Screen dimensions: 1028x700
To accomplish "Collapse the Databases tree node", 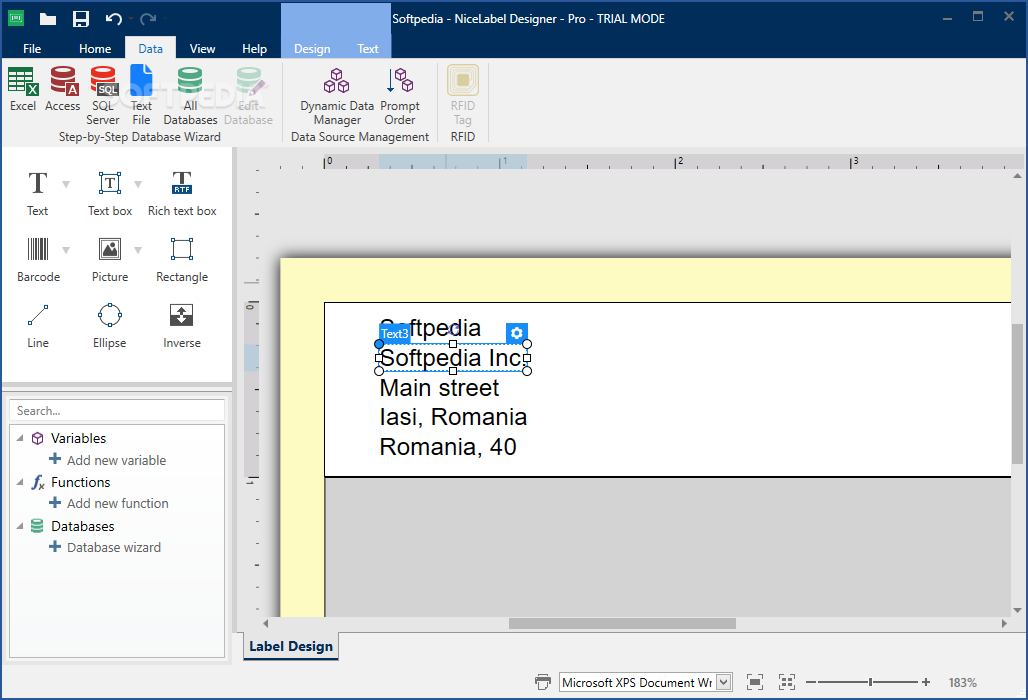I will click(20, 526).
